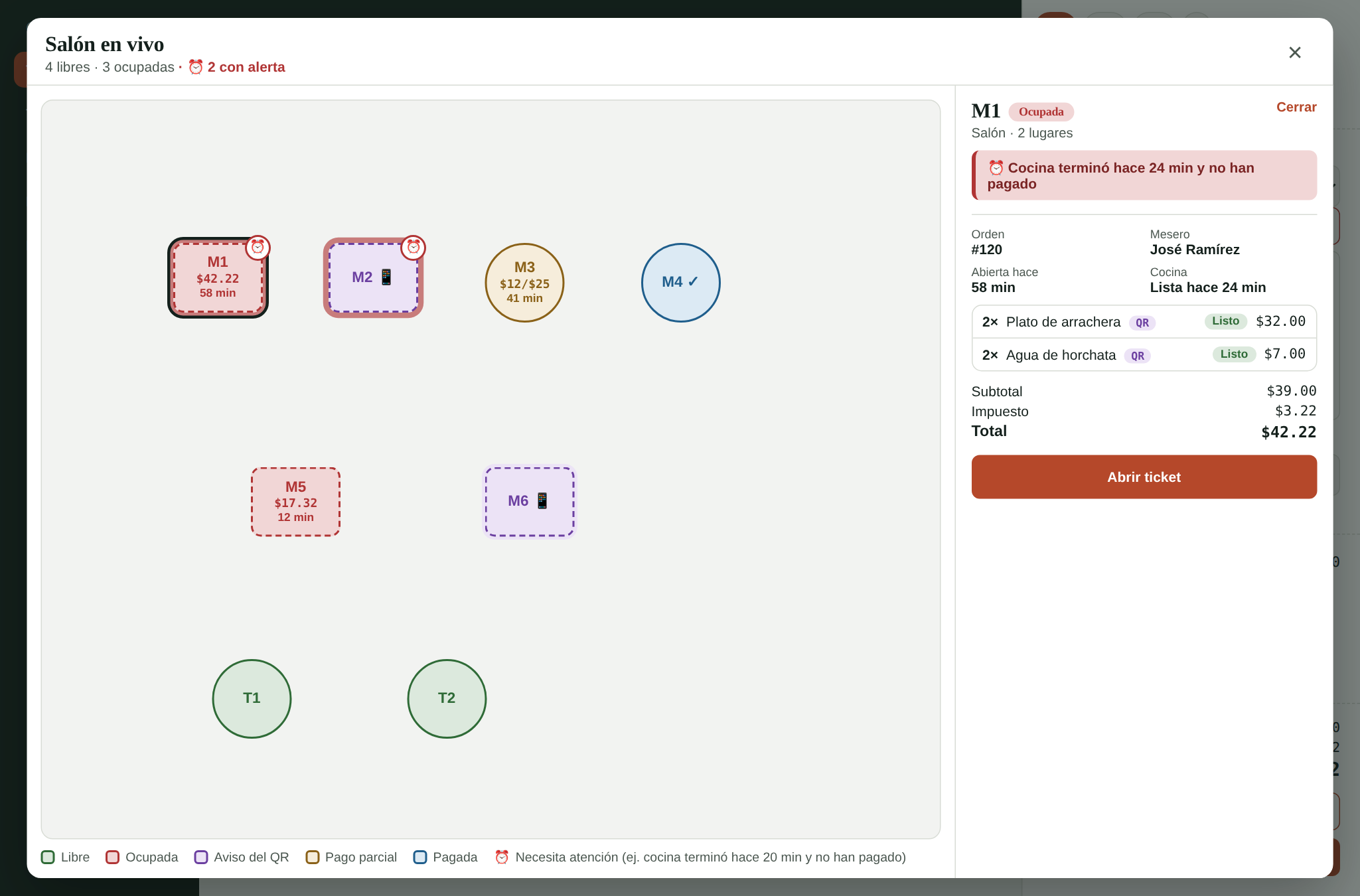This screenshot has width=1360, height=896.
Task: Click the QR tag on Plato de arrachera
Action: coord(1142,323)
